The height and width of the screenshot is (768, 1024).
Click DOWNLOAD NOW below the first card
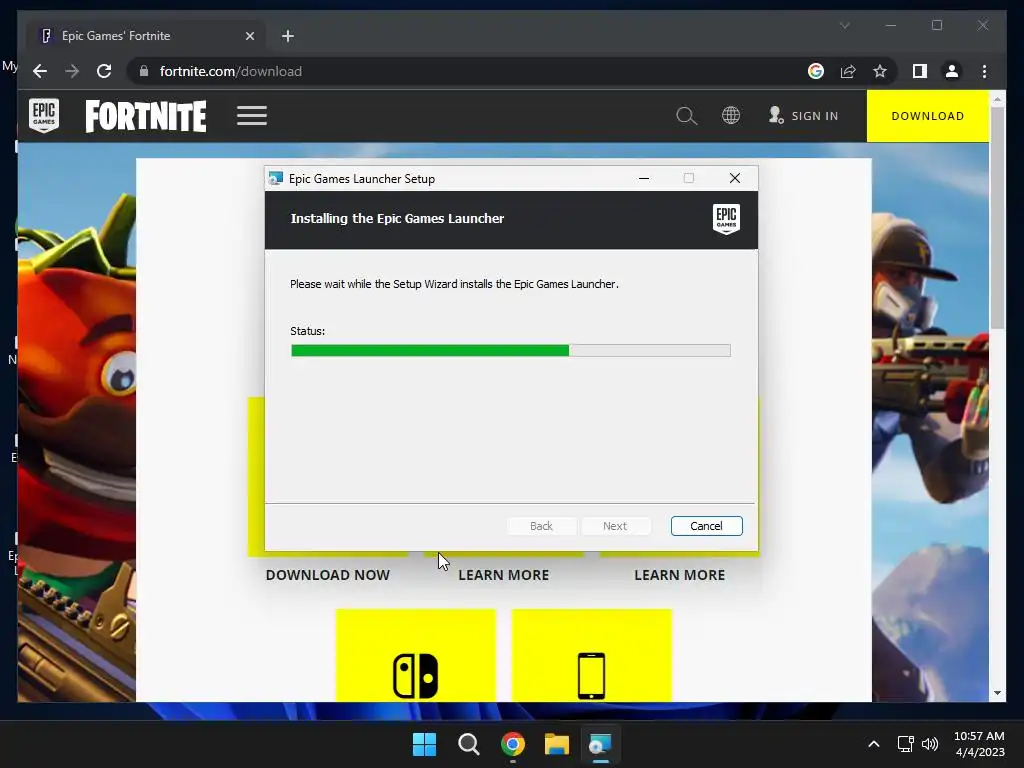click(x=328, y=575)
